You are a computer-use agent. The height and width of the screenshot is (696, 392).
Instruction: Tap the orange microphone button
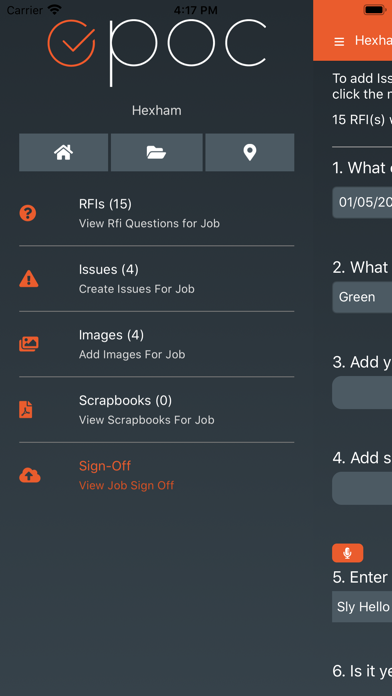click(x=348, y=553)
